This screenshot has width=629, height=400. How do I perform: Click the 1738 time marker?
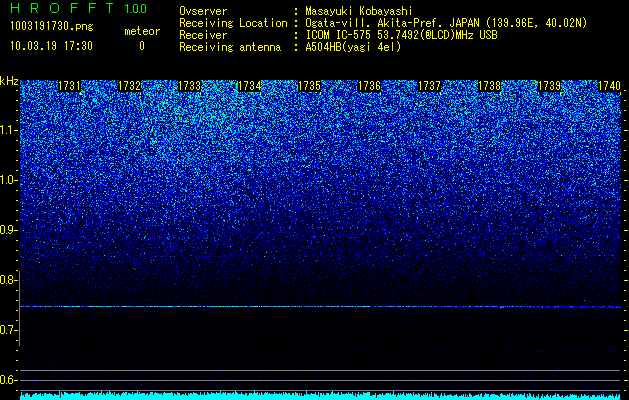coord(489,86)
